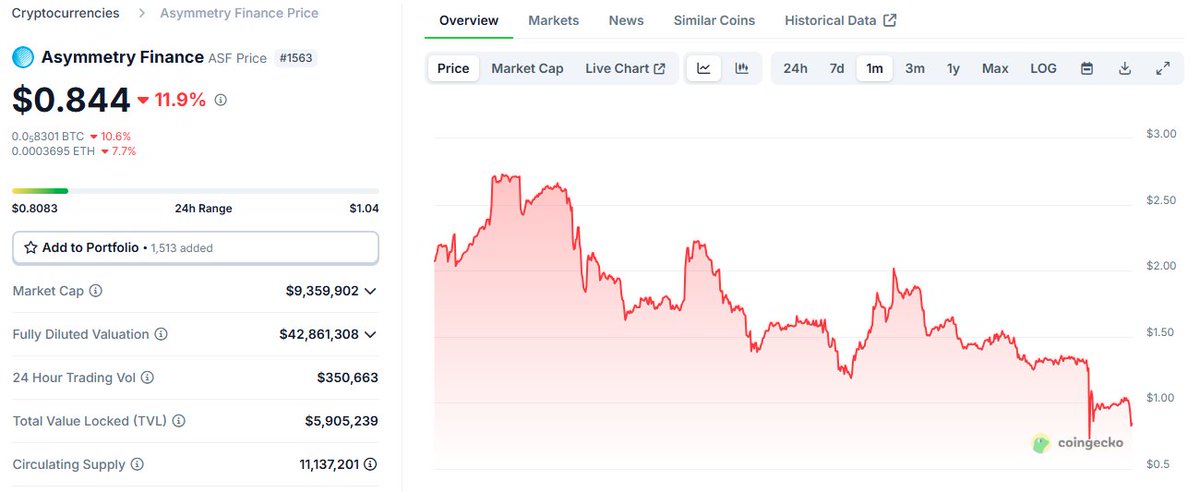Viewport: 1200px width, 492px height.
Task: Click info icon next to 11,137,201
Action: (x=371, y=465)
